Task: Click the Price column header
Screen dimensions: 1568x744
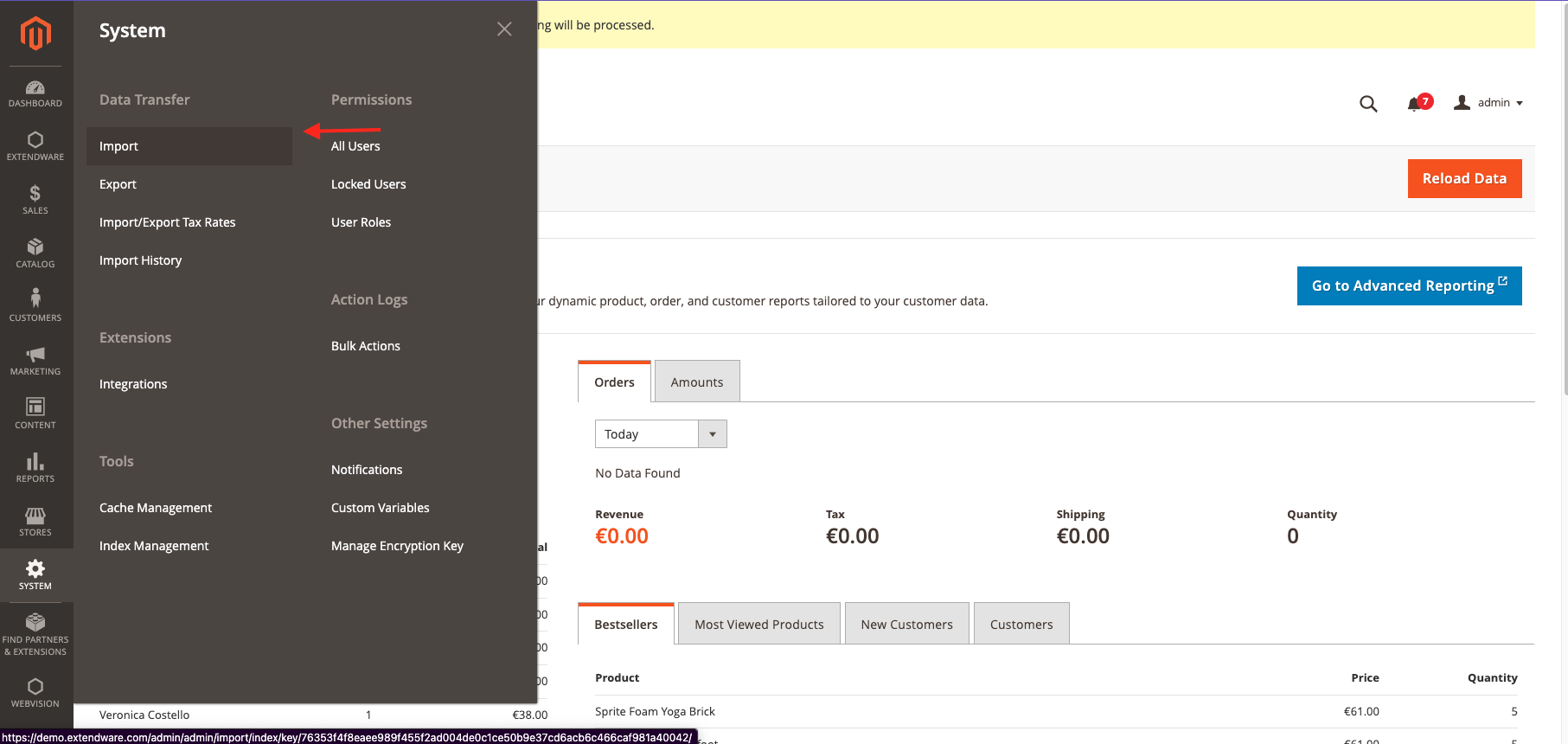Action: click(1365, 677)
